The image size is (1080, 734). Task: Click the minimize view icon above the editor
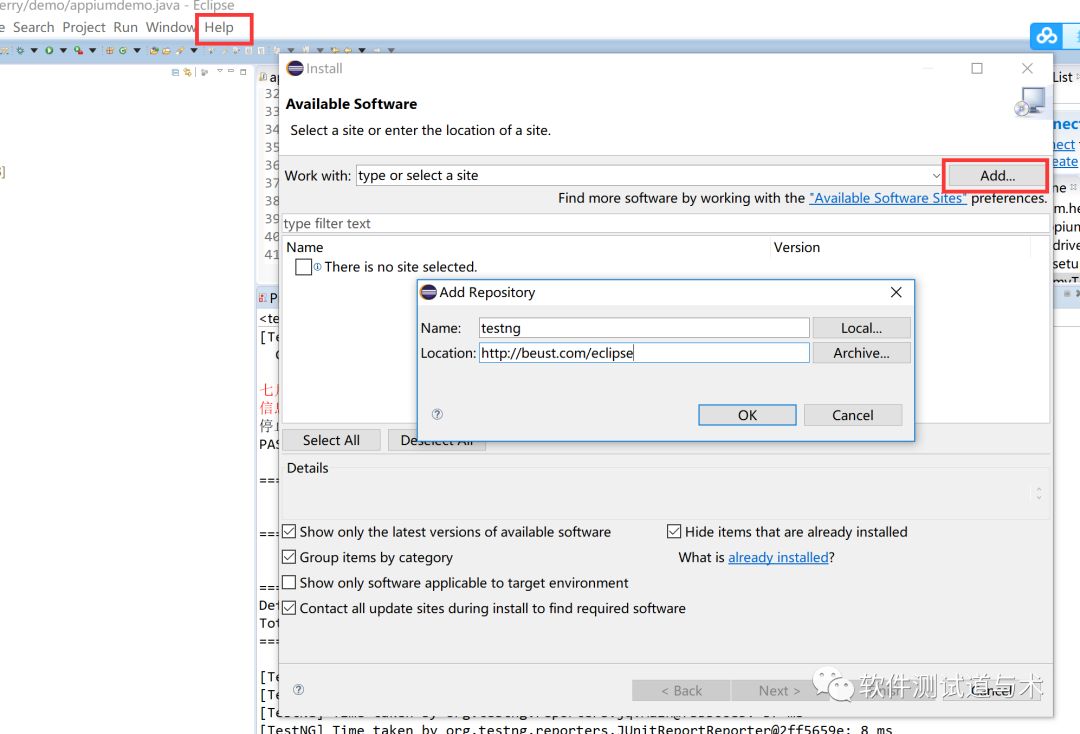click(x=233, y=72)
